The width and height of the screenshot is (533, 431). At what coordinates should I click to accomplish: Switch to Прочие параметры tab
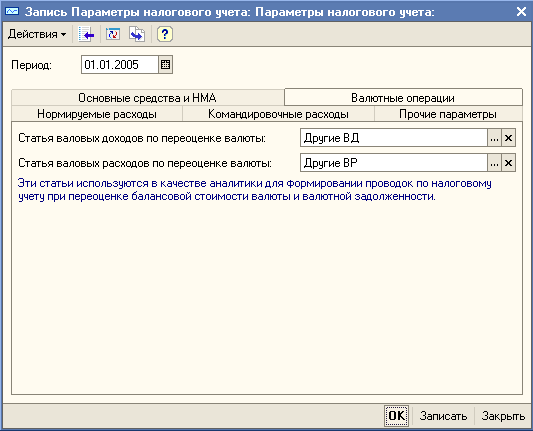[448, 114]
